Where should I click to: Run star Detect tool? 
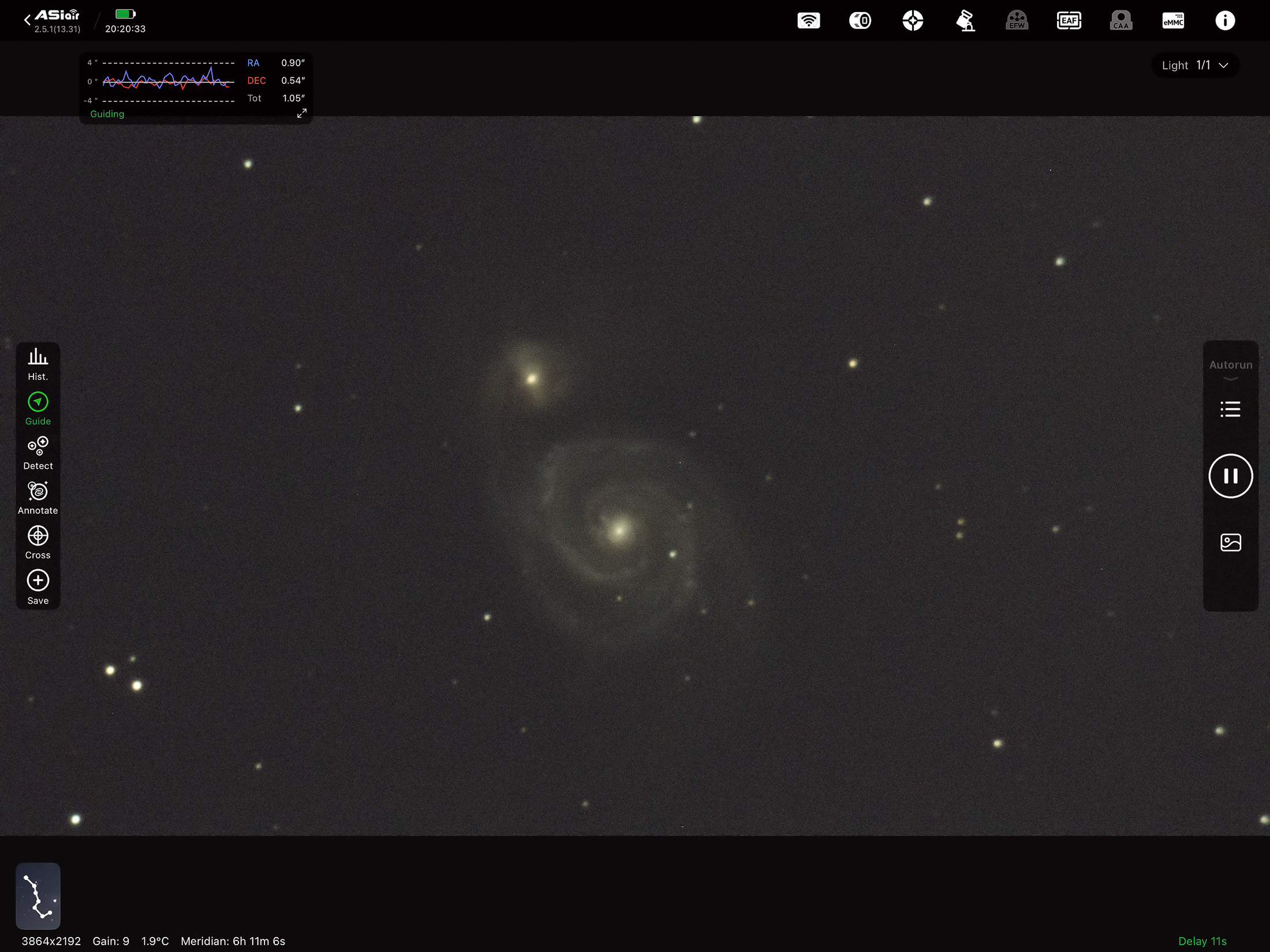38,453
